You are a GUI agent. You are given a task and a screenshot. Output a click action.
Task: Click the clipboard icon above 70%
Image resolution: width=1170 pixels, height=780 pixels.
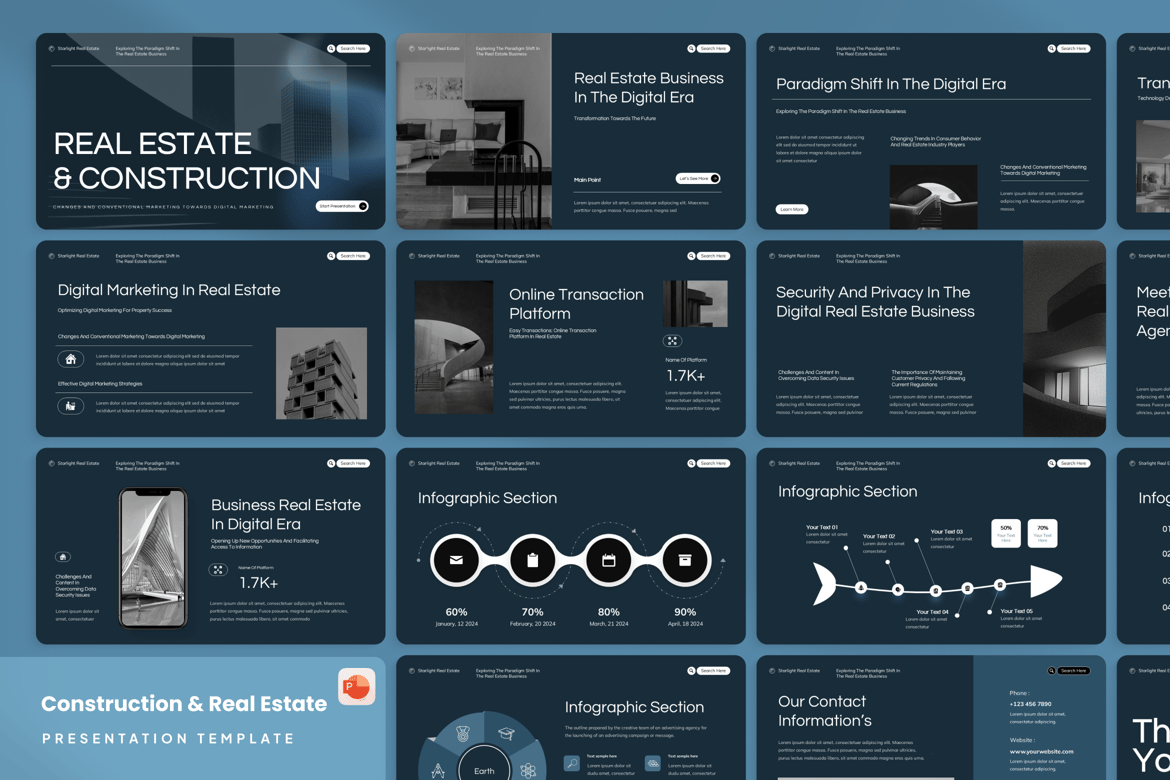532,560
